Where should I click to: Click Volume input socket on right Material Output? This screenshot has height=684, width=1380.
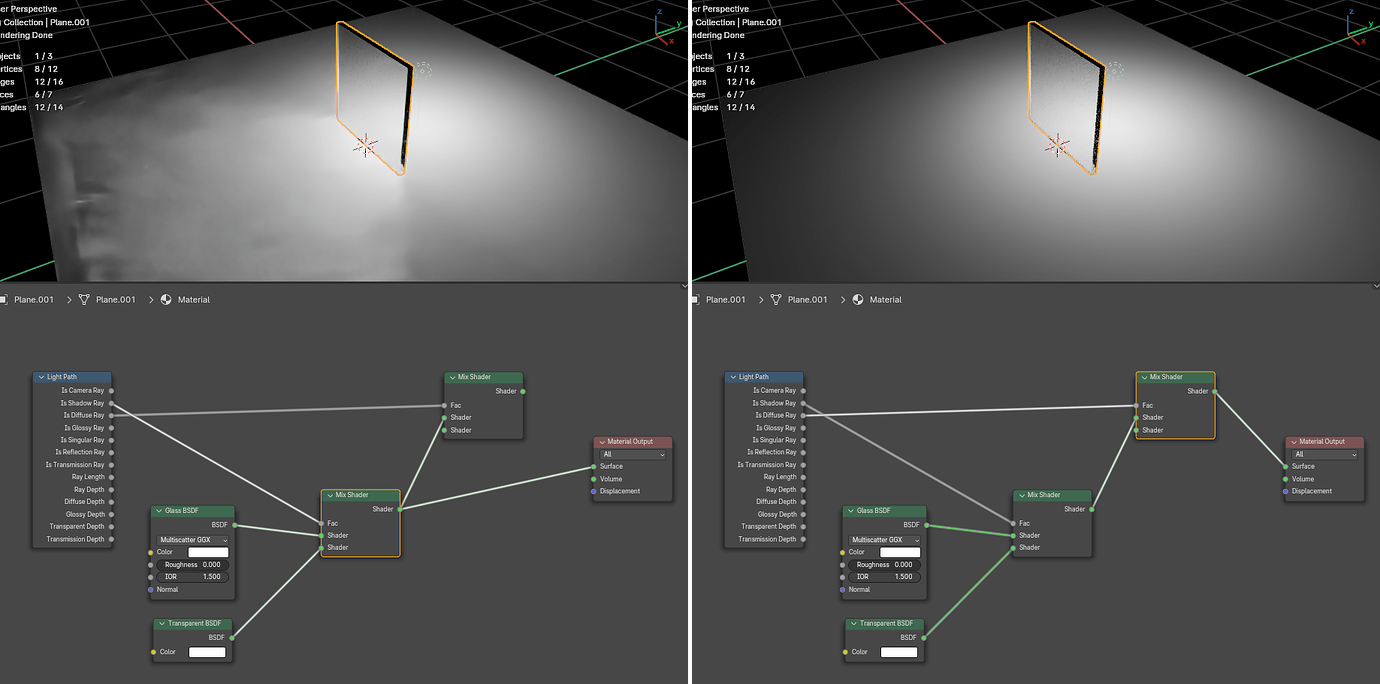pos(1286,479)
